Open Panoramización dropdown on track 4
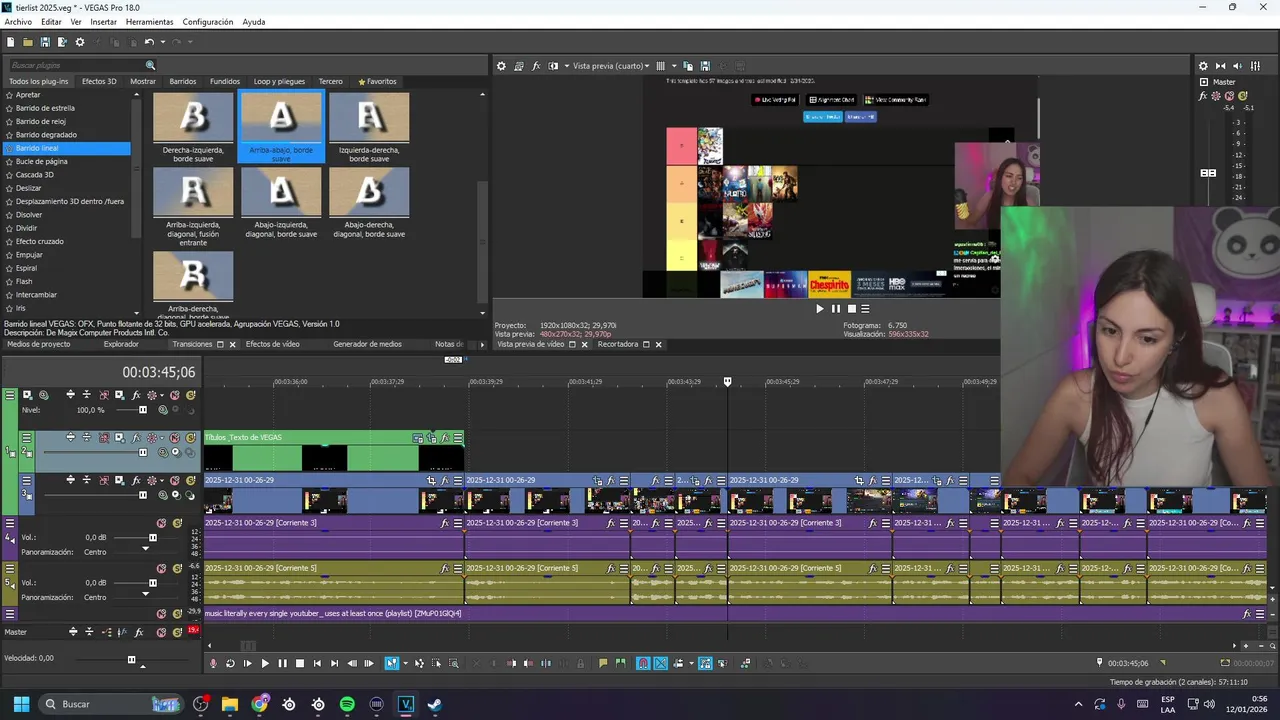Image resolution: width=1280 pixels, height=720 pixels. point(145,548)
